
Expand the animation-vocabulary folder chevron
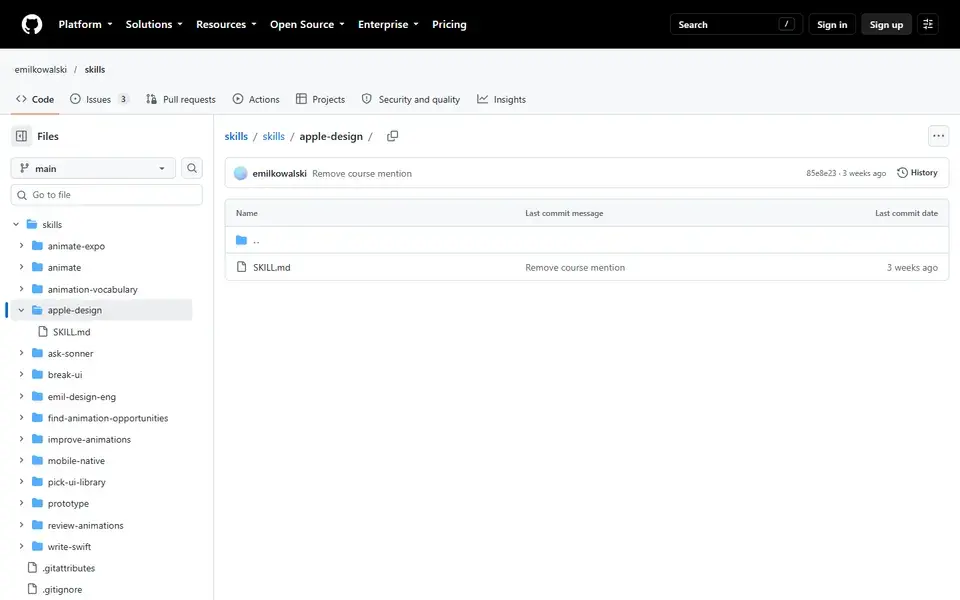pyautogui.click(x=21, y=288)
